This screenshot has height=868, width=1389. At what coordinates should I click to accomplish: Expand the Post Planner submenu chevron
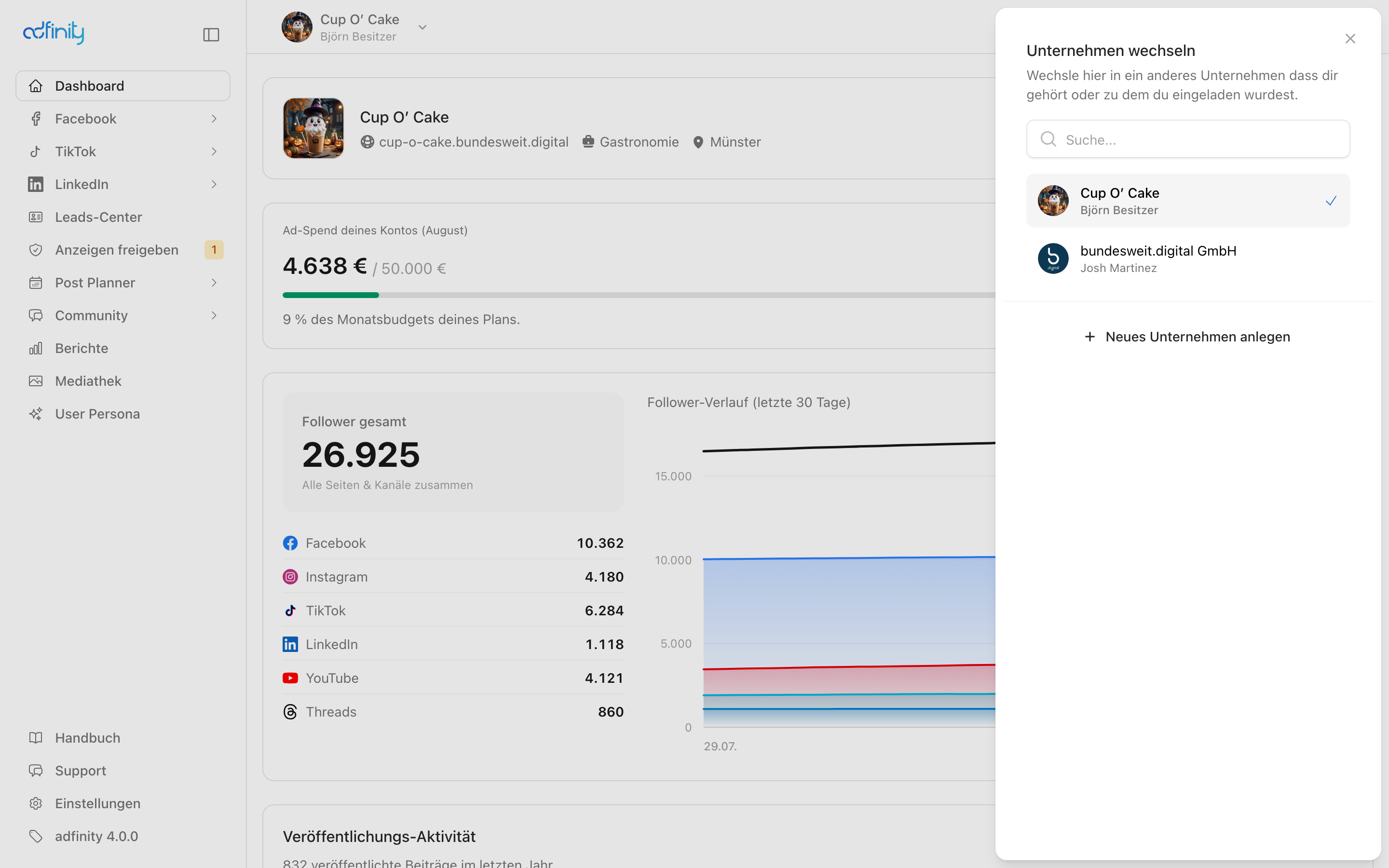click(x=214, y=283)
